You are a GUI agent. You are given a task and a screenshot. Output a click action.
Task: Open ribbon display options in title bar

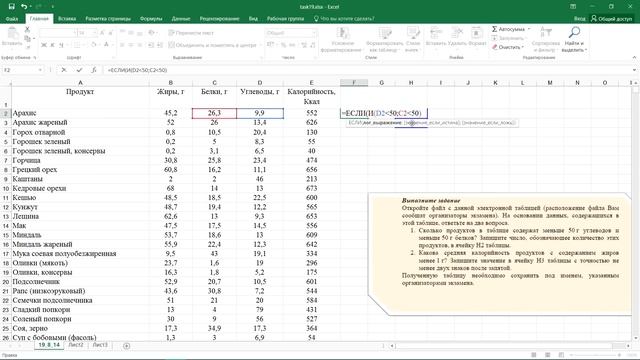point(573,7)
